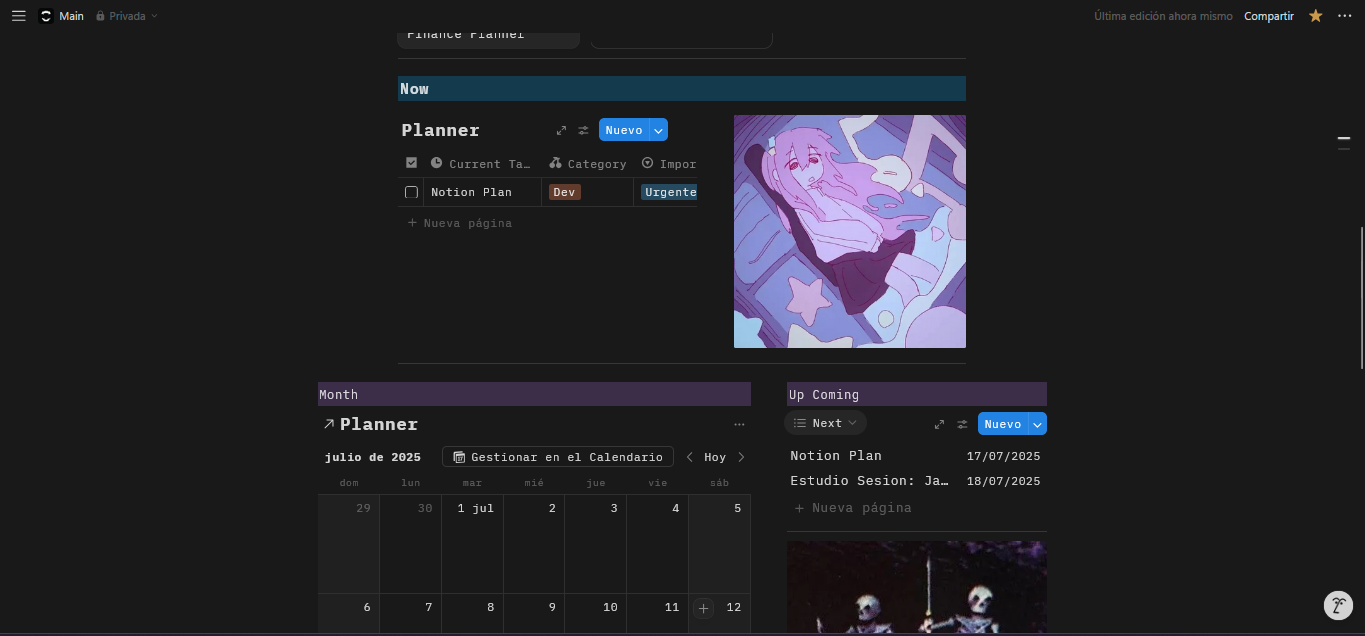This screenshot has width=1365, height=636.
Task: Click the Compartir share button
Action: pyautogui.click(x=1269, y=16)
